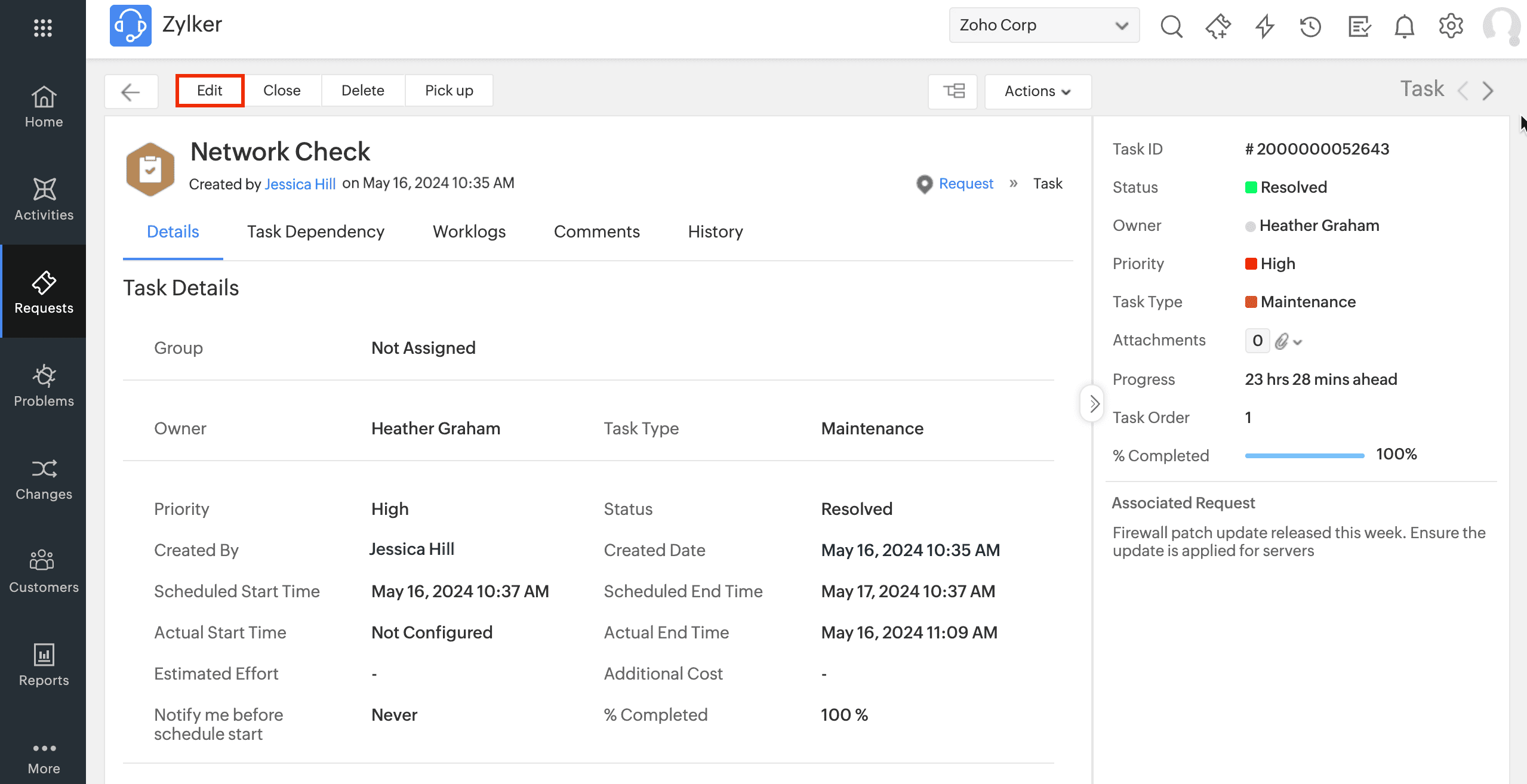1527x784 pixels.
Task: Open the app launcher grid icon
Action: [43, 27]
